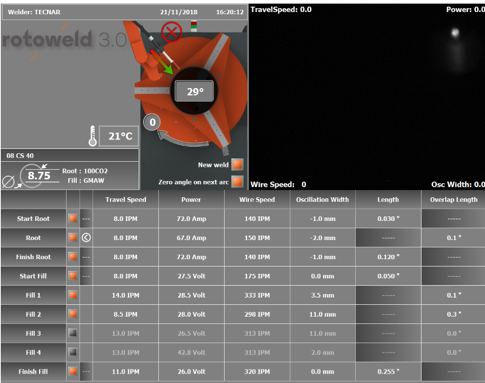Click the weld camera video view
This screenshot has height=383, width=485.
[x=367, y=97]
